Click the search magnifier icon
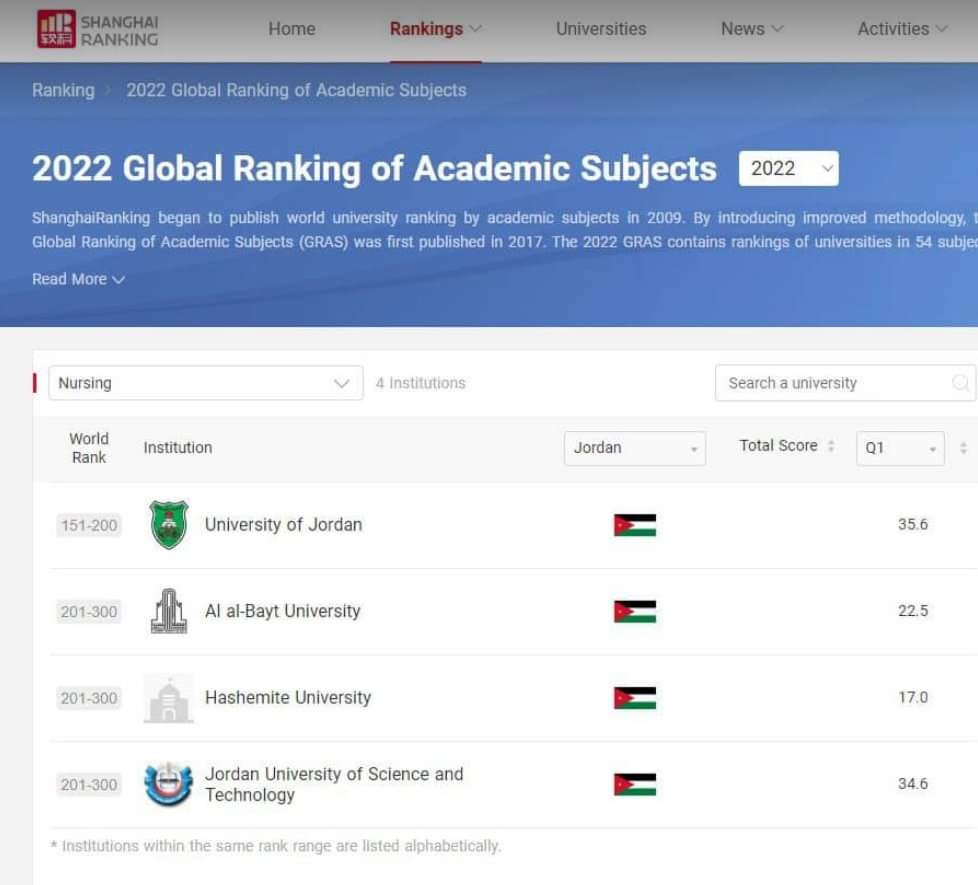 [x=960, y=383]
